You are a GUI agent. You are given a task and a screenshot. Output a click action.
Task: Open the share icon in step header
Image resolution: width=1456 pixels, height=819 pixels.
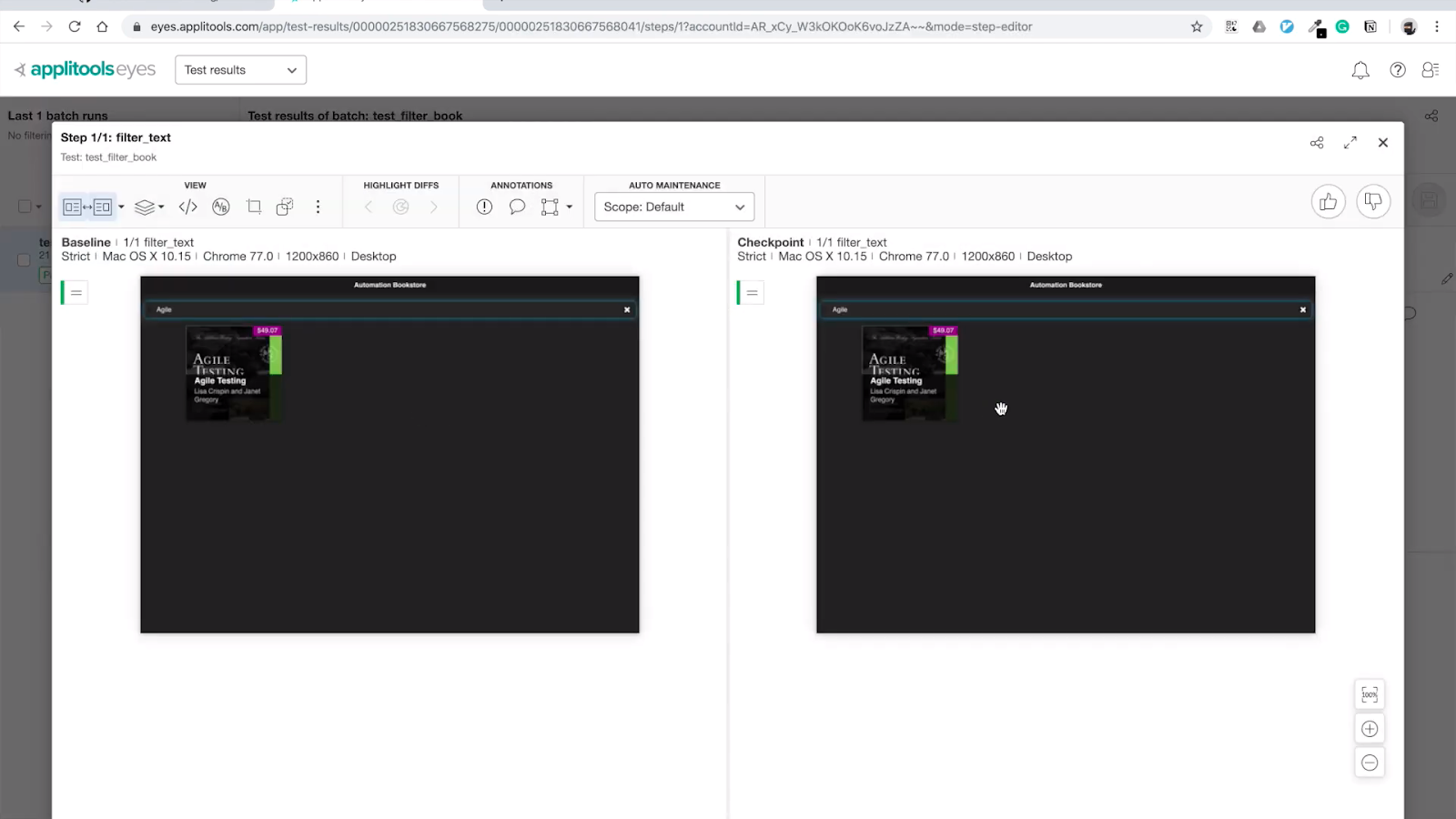(x=1317, y=143)
